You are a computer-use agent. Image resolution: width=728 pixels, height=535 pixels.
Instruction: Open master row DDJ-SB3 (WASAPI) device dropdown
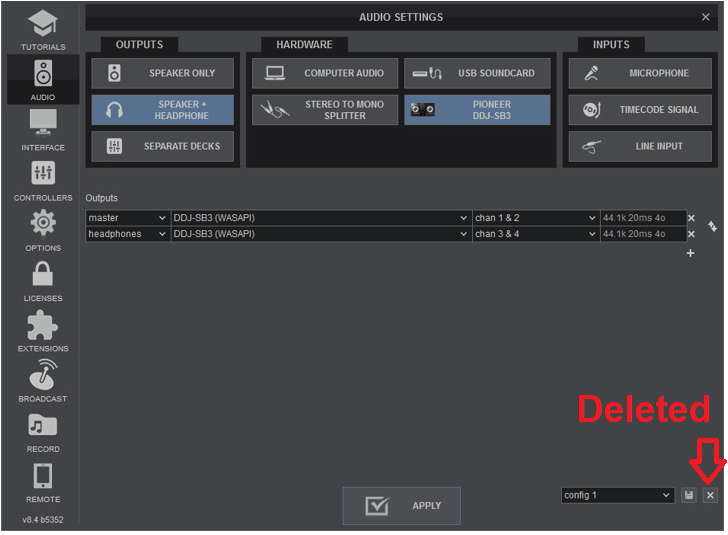(x=320, y=218)
